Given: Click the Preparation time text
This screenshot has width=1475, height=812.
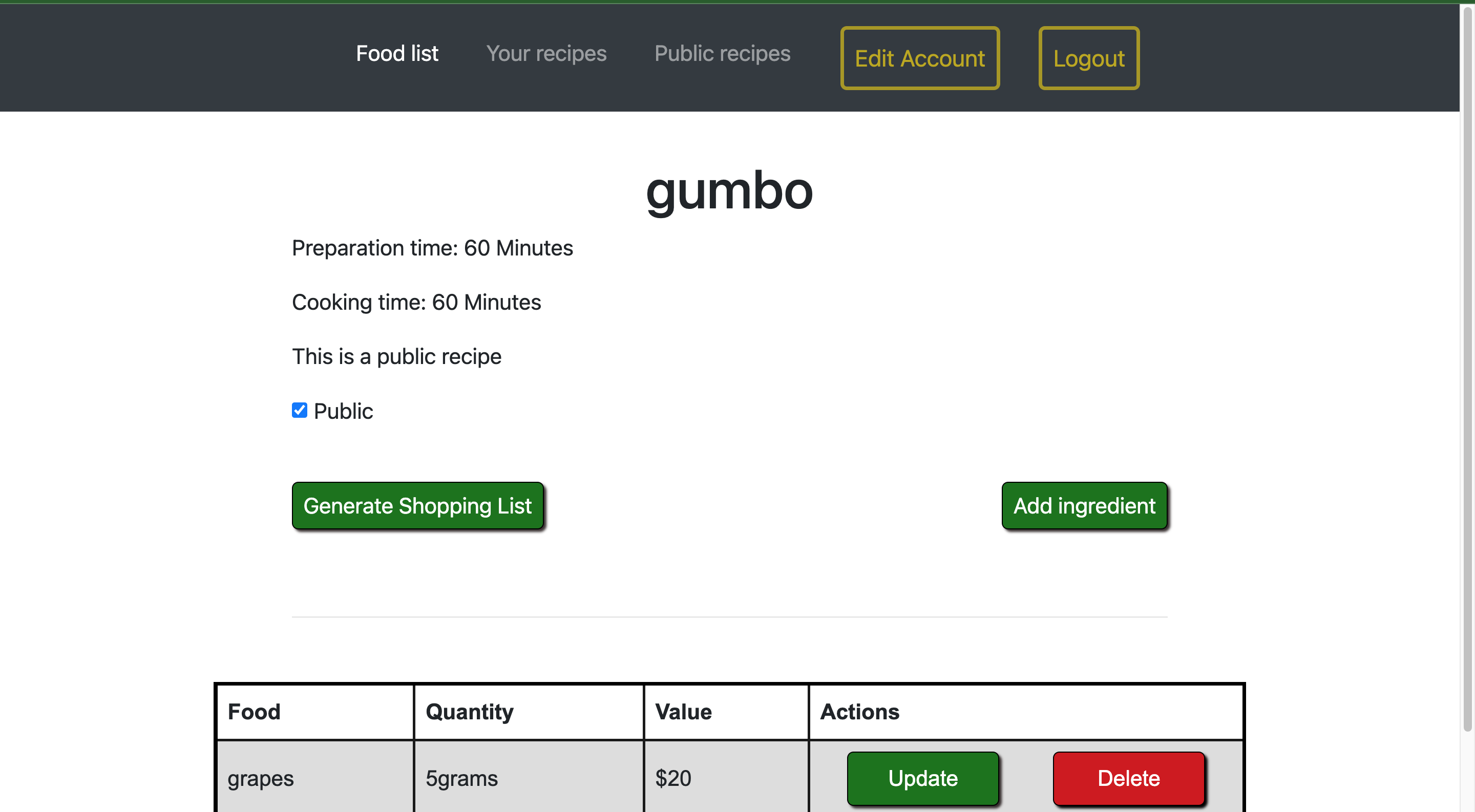Looking at the screenshot, I should tap(432, 247).
